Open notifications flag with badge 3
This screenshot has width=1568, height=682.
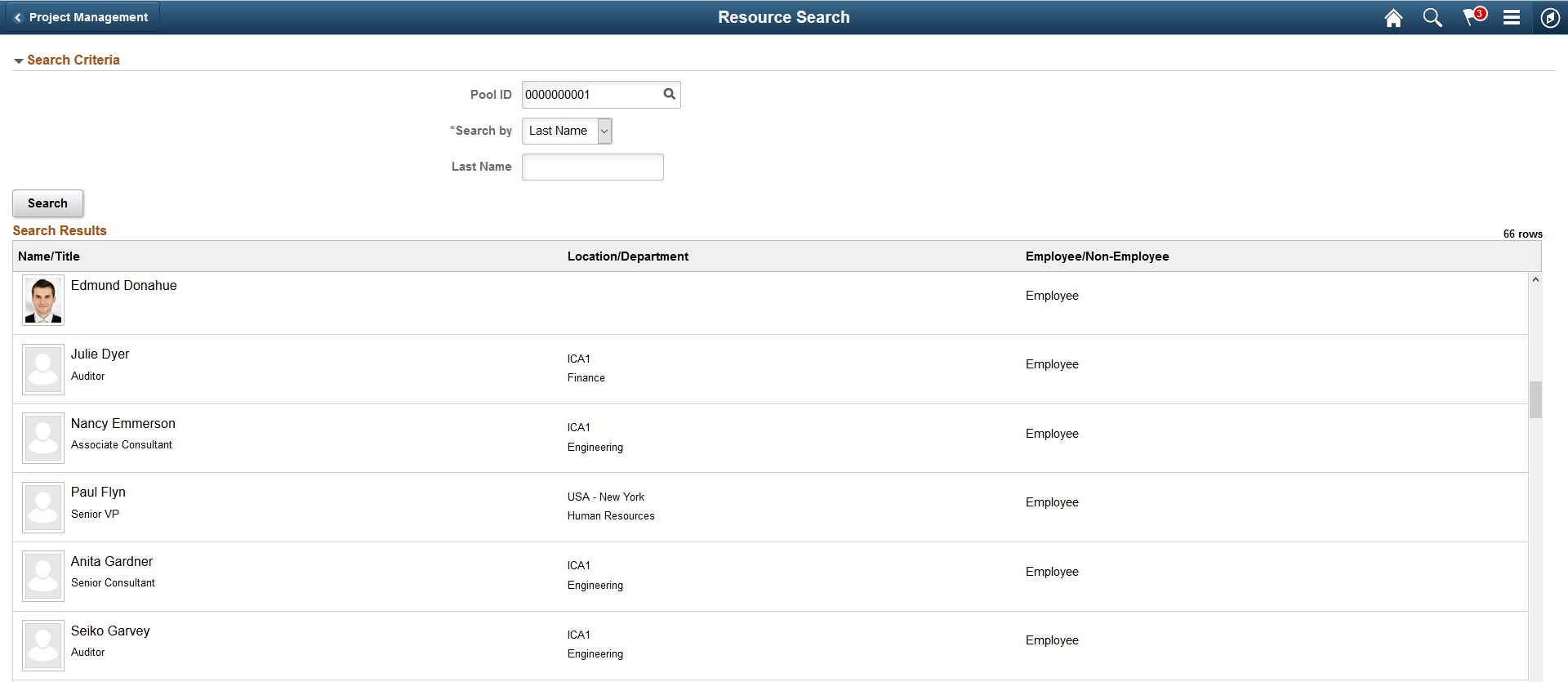[1474, 16]
